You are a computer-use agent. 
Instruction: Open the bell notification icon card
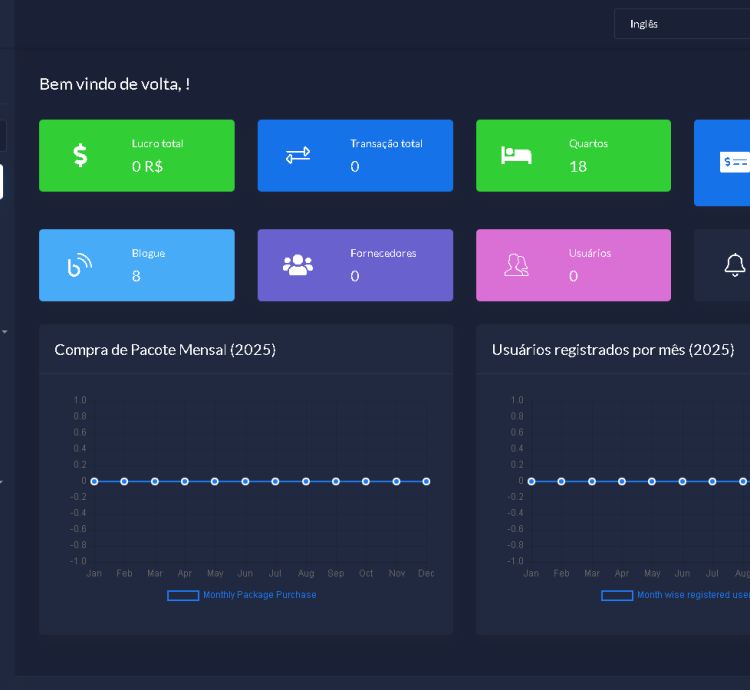point(734,265)
